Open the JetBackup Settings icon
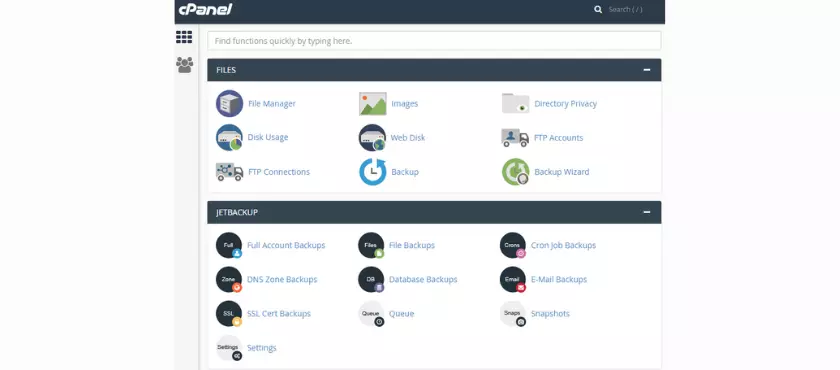 coord(229,348)
